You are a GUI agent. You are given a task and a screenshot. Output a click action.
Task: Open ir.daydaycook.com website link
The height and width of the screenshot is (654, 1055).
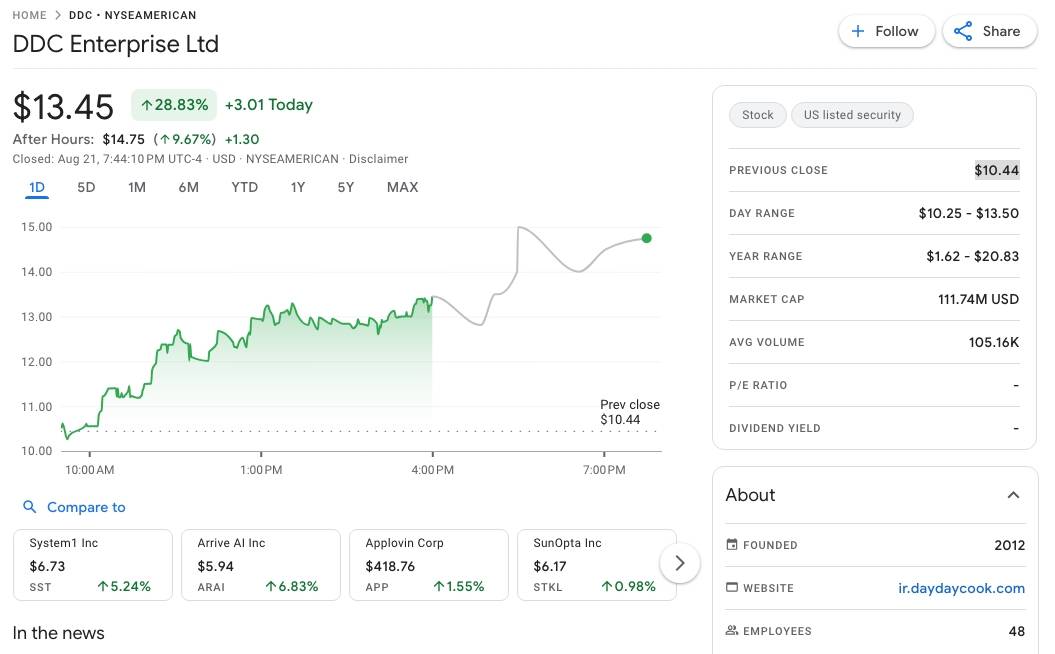pos(961,588)
